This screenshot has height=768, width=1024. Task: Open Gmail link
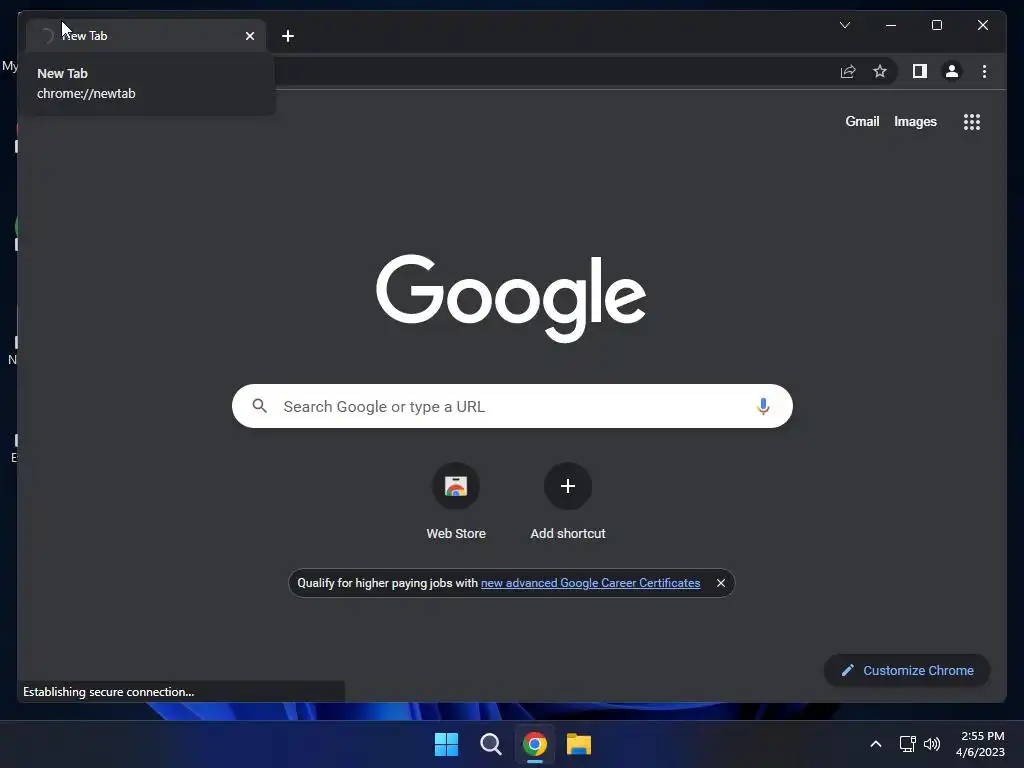pos(862,121)
